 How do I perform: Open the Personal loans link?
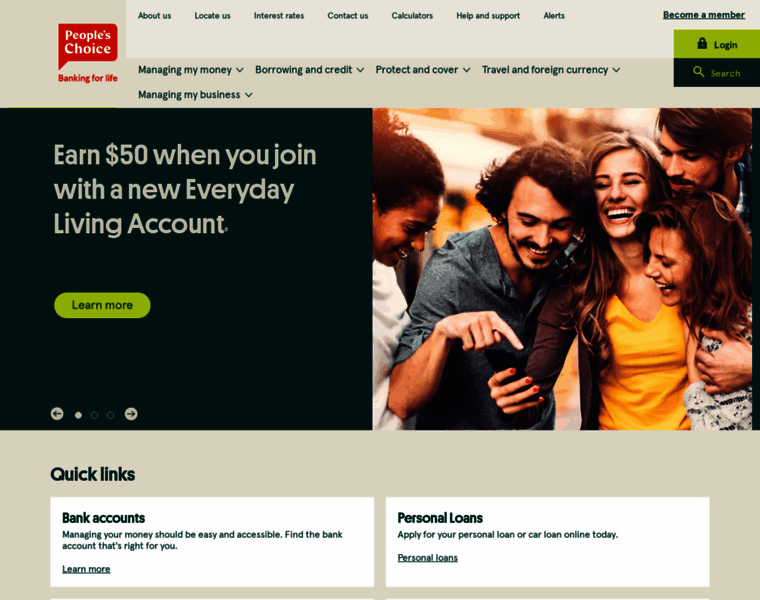click(428, 558)
